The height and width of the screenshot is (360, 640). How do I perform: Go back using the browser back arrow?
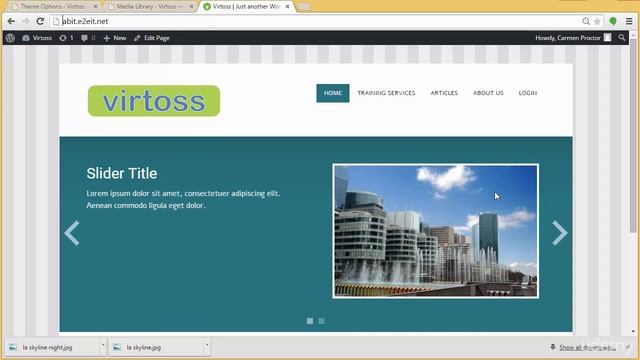pos(11,21)
